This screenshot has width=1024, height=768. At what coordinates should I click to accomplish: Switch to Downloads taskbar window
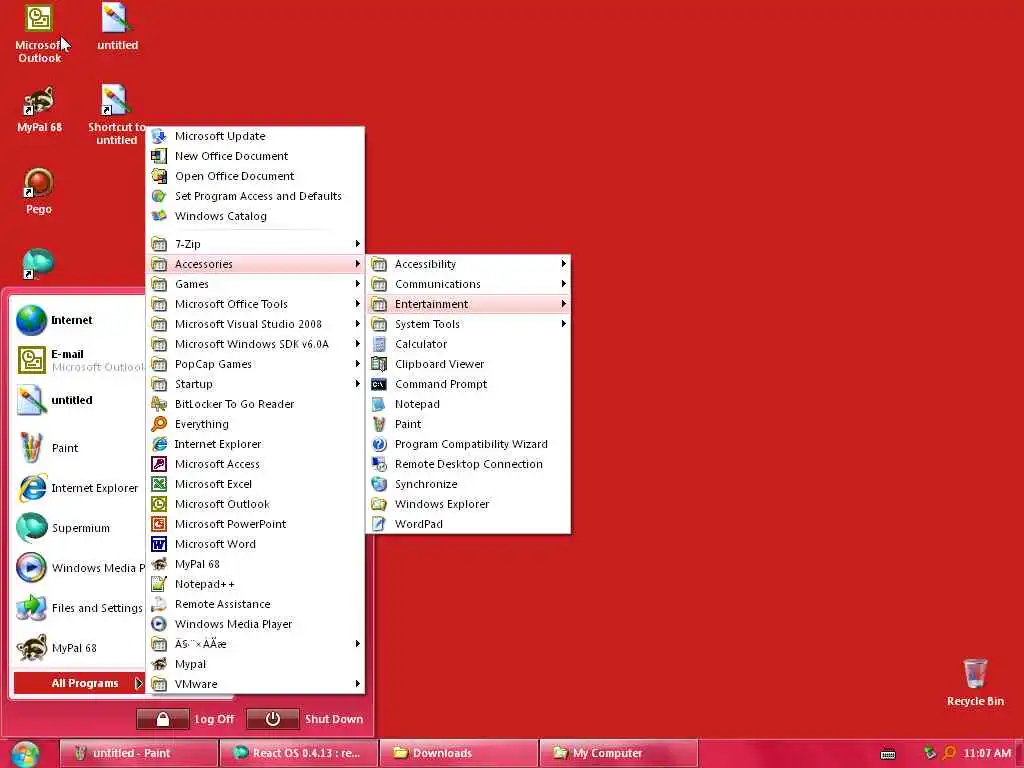[459, 753]
